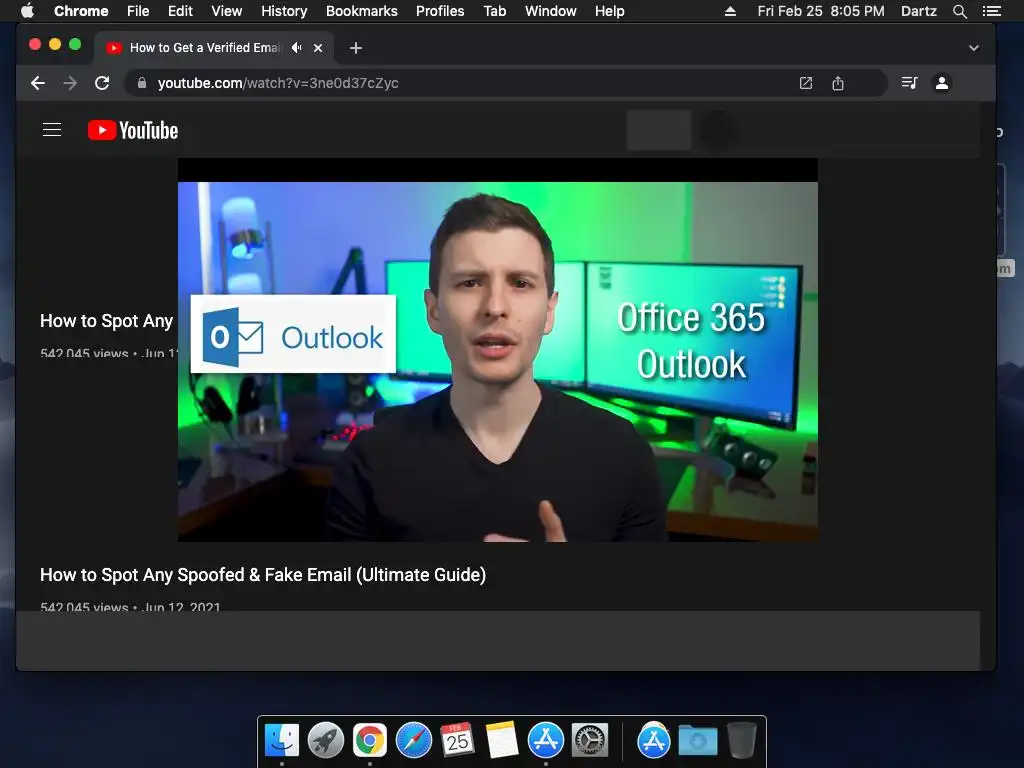The image size is (1024, 768).
Task: Expand the tab search chevron
Action: [x=974, y=48]
